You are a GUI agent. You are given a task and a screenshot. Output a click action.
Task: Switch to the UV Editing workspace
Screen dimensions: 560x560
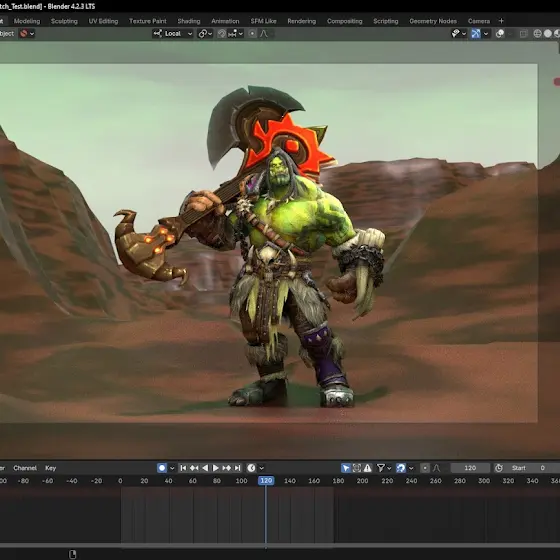(x=103, y=21)
